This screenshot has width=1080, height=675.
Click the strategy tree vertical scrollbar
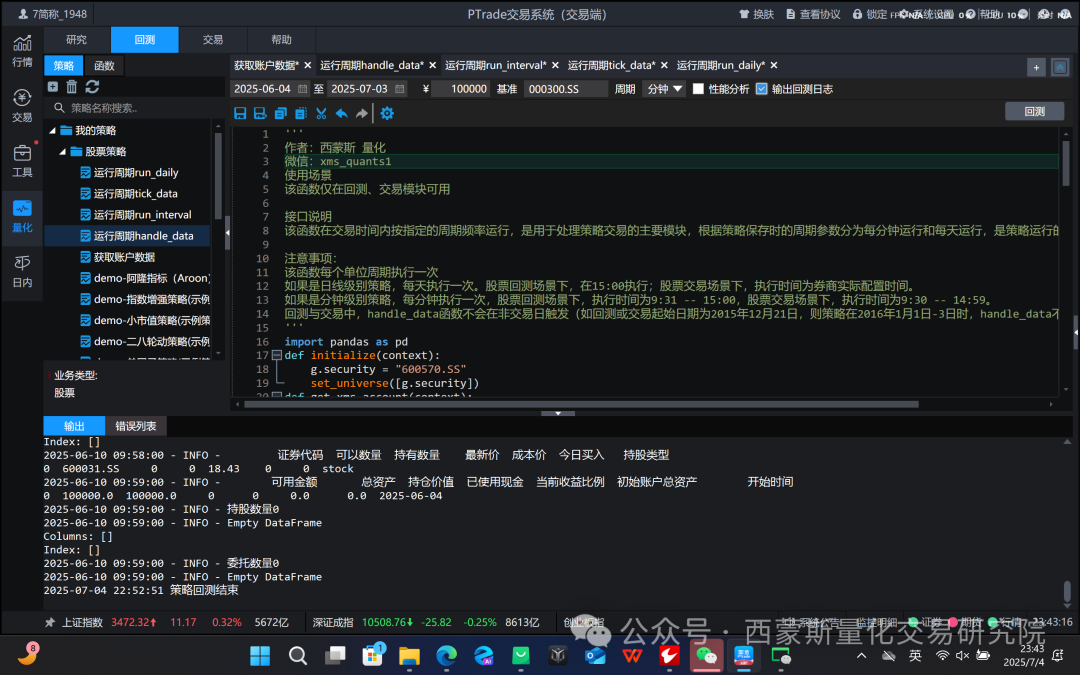click(x=218, y=175)
